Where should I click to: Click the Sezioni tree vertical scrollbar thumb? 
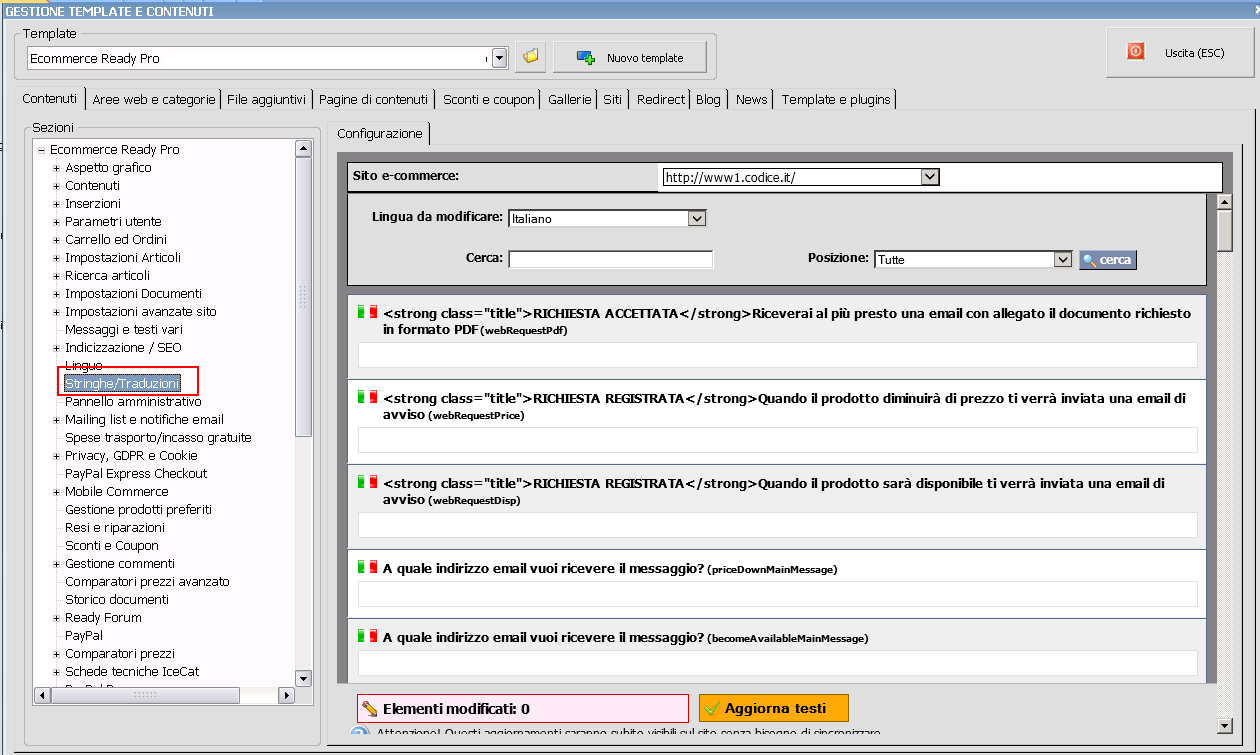coord(304,296)
